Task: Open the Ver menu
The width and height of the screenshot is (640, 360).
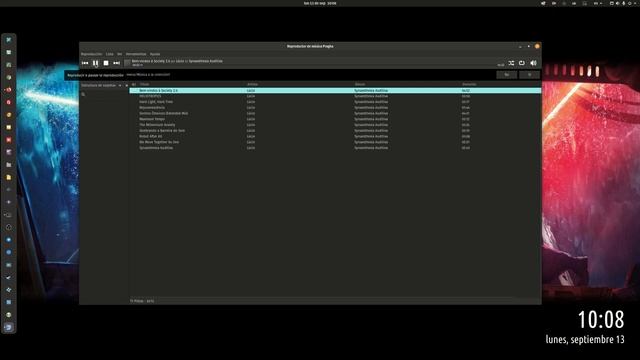Action: [x=120, y=54]
